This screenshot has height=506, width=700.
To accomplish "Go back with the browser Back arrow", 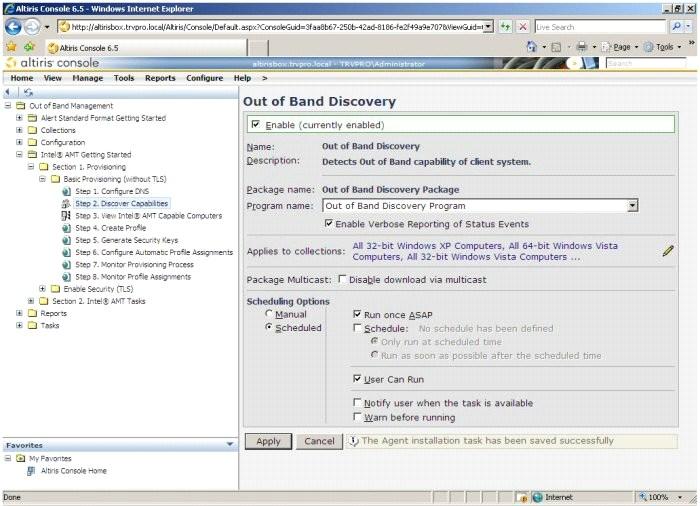I will coord(13,27).
